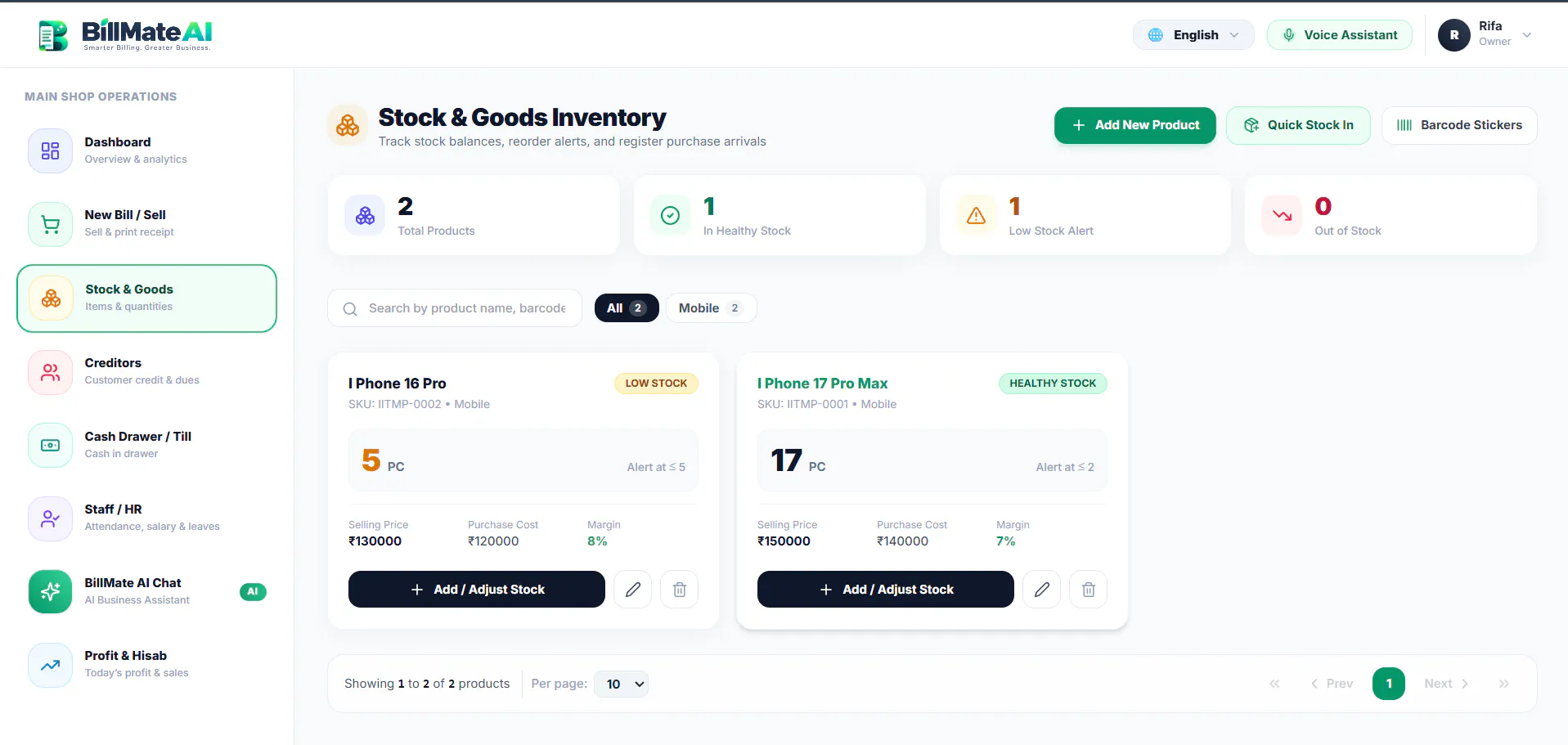
Task: Click the Quick Stock In button
Action: (x=1298, y=125)
